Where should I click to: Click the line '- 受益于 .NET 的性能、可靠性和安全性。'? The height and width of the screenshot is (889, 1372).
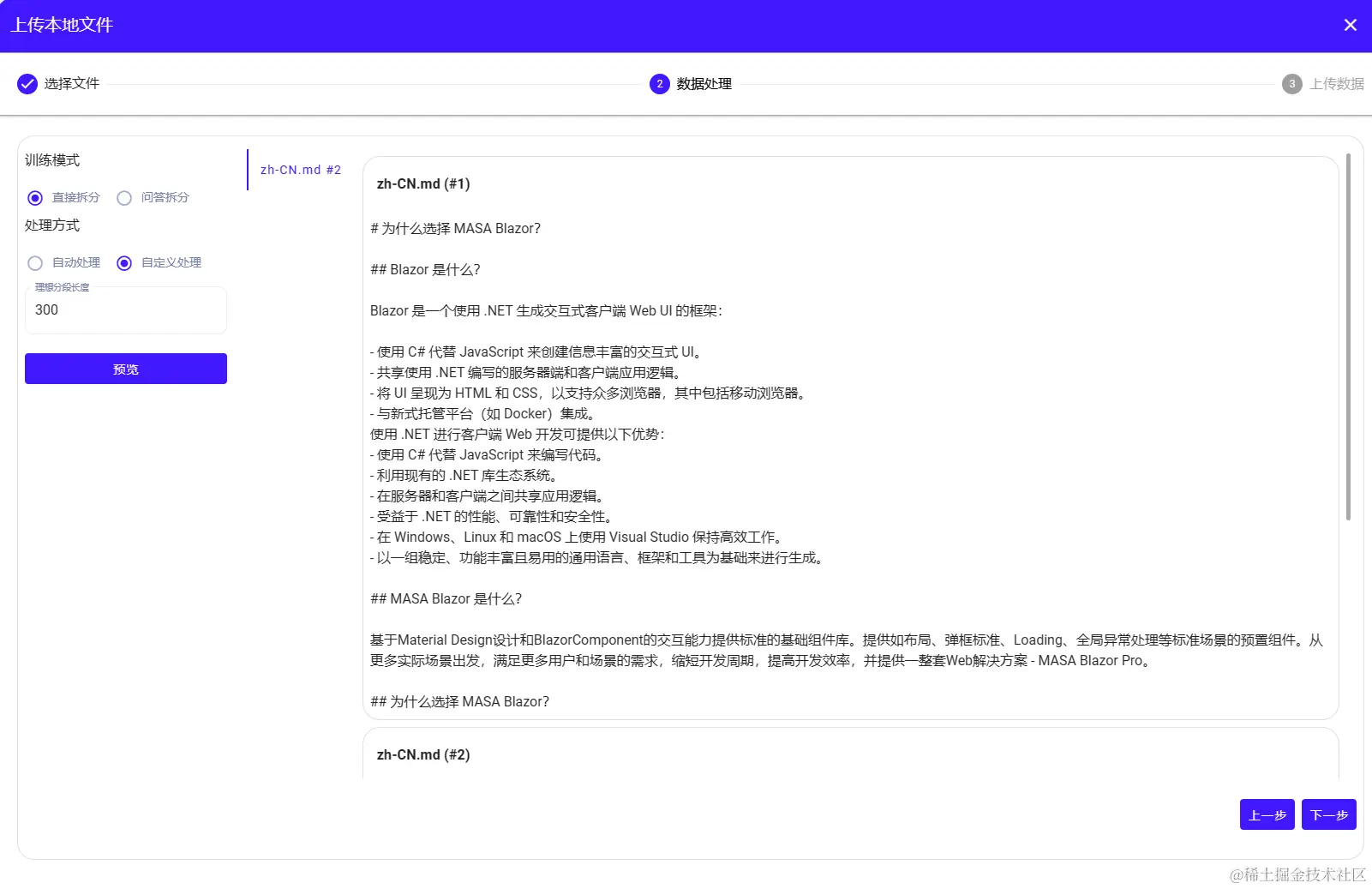pos(494,516)
